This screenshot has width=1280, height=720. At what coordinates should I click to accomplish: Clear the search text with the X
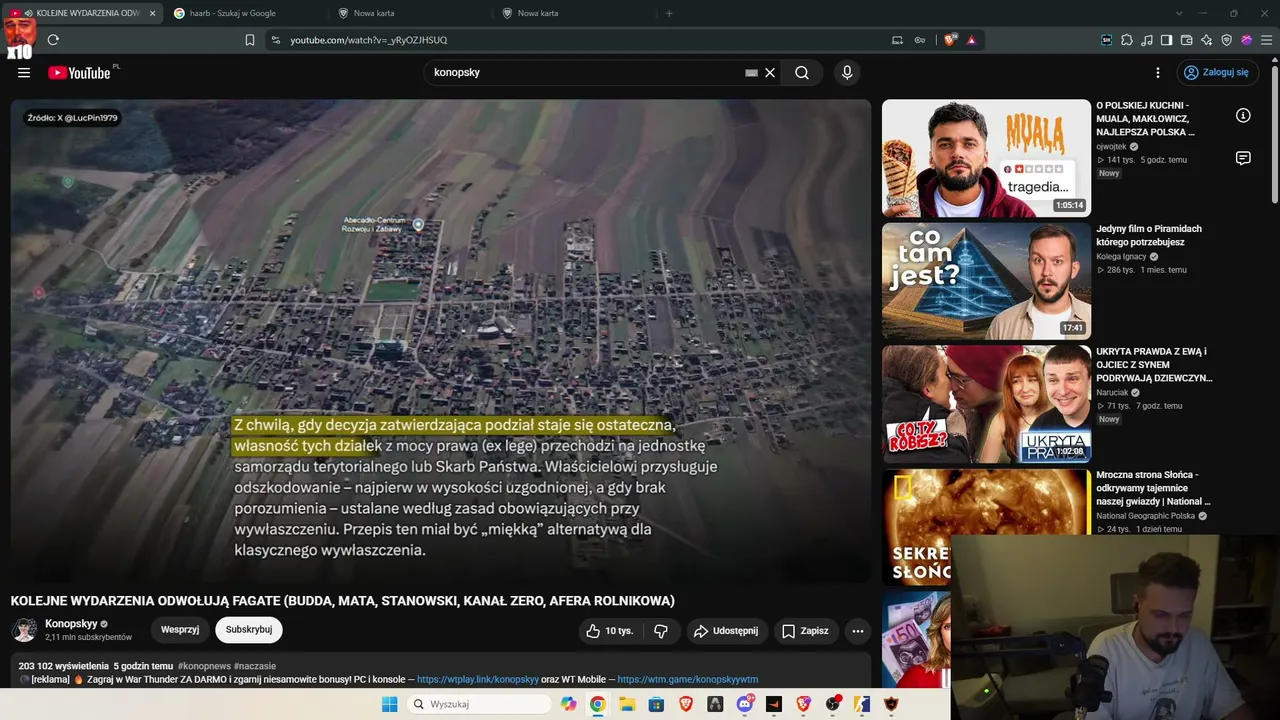770,73
